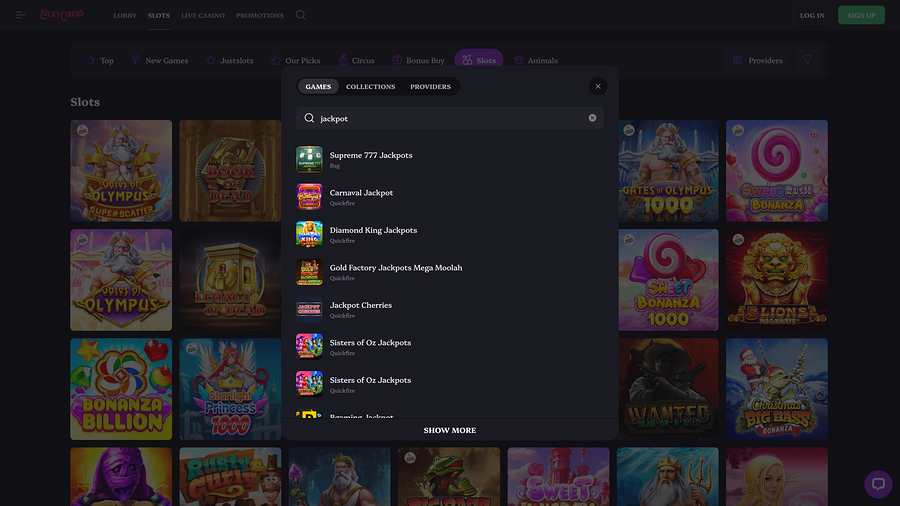Switch to the Providers search tab

430,87
